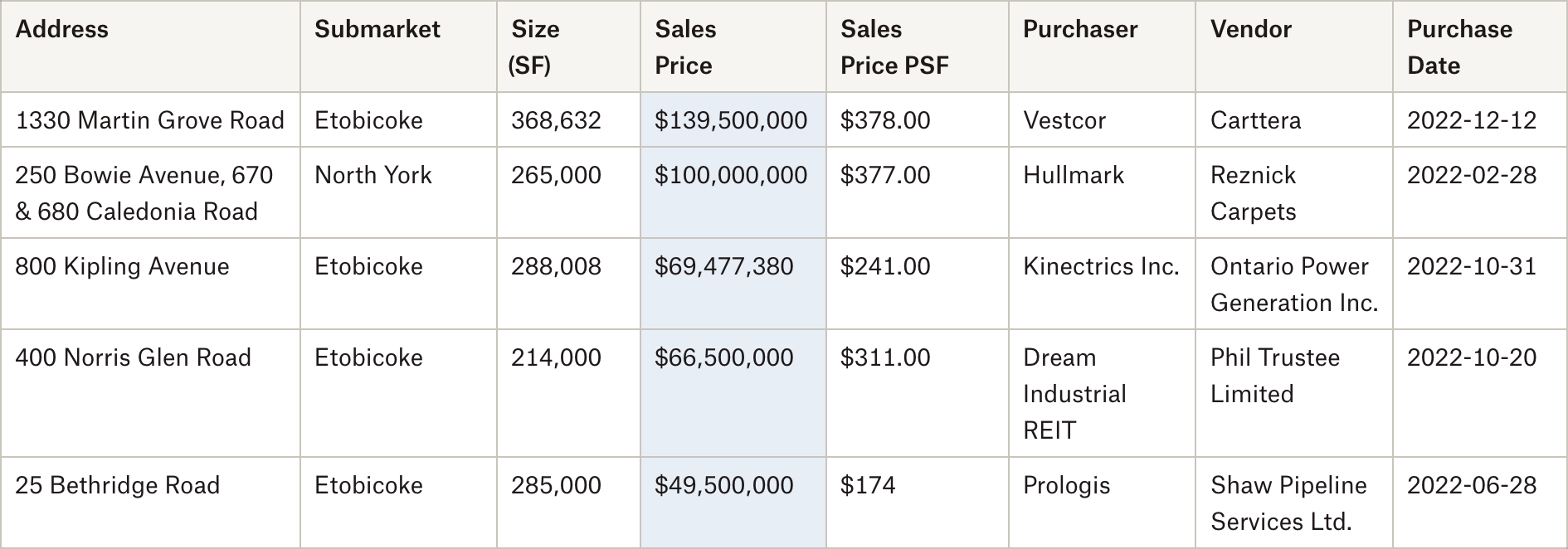The height and width of the screenshot is (549, 1568).
Task: Select the $100,000,000 sales price cell
Action: tap(733, 192)
